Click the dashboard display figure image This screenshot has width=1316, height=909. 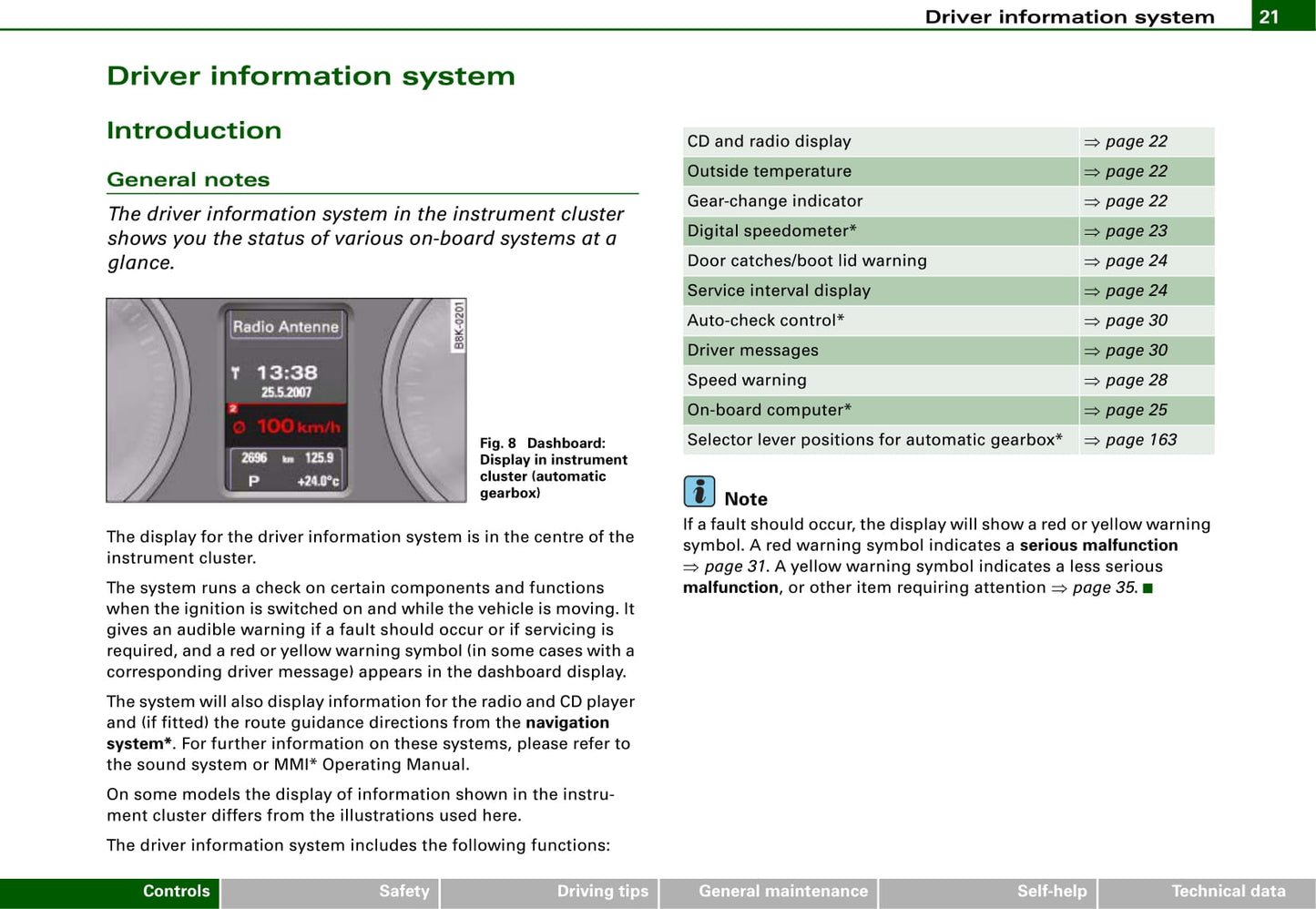coord(286,401)
